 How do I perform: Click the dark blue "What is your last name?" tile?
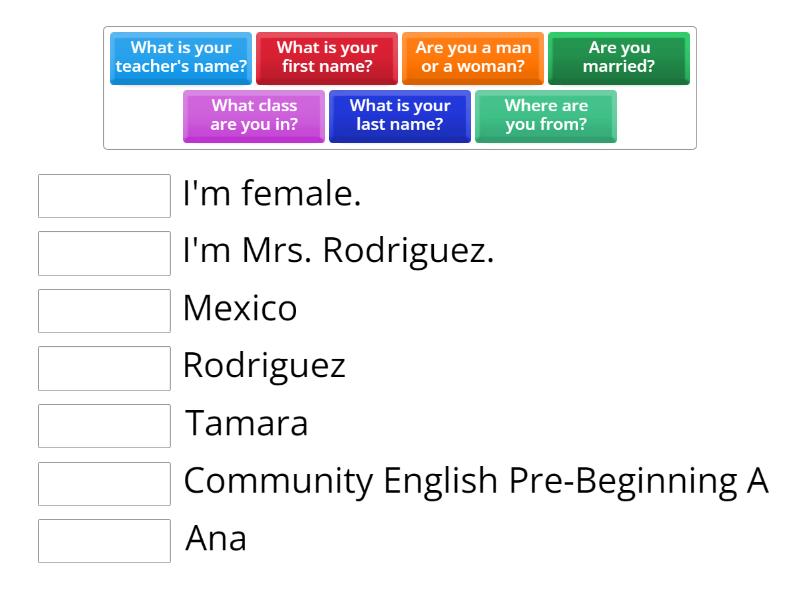pyautogui.click(x=400, y=116)
